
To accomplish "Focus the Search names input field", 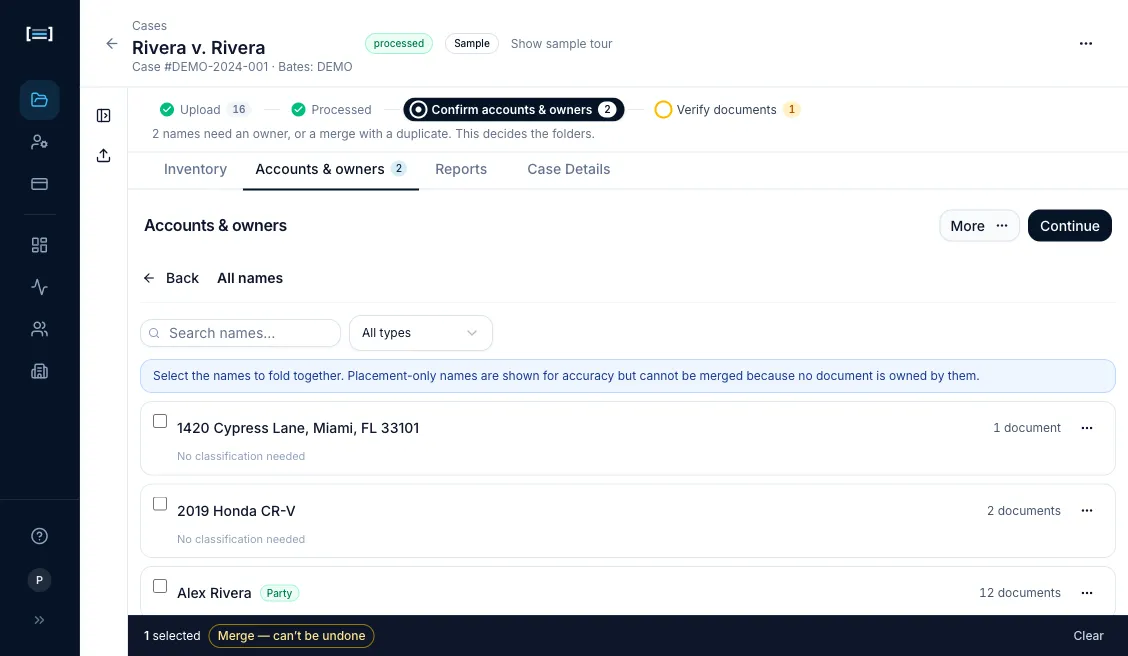I will coord(240,333).
